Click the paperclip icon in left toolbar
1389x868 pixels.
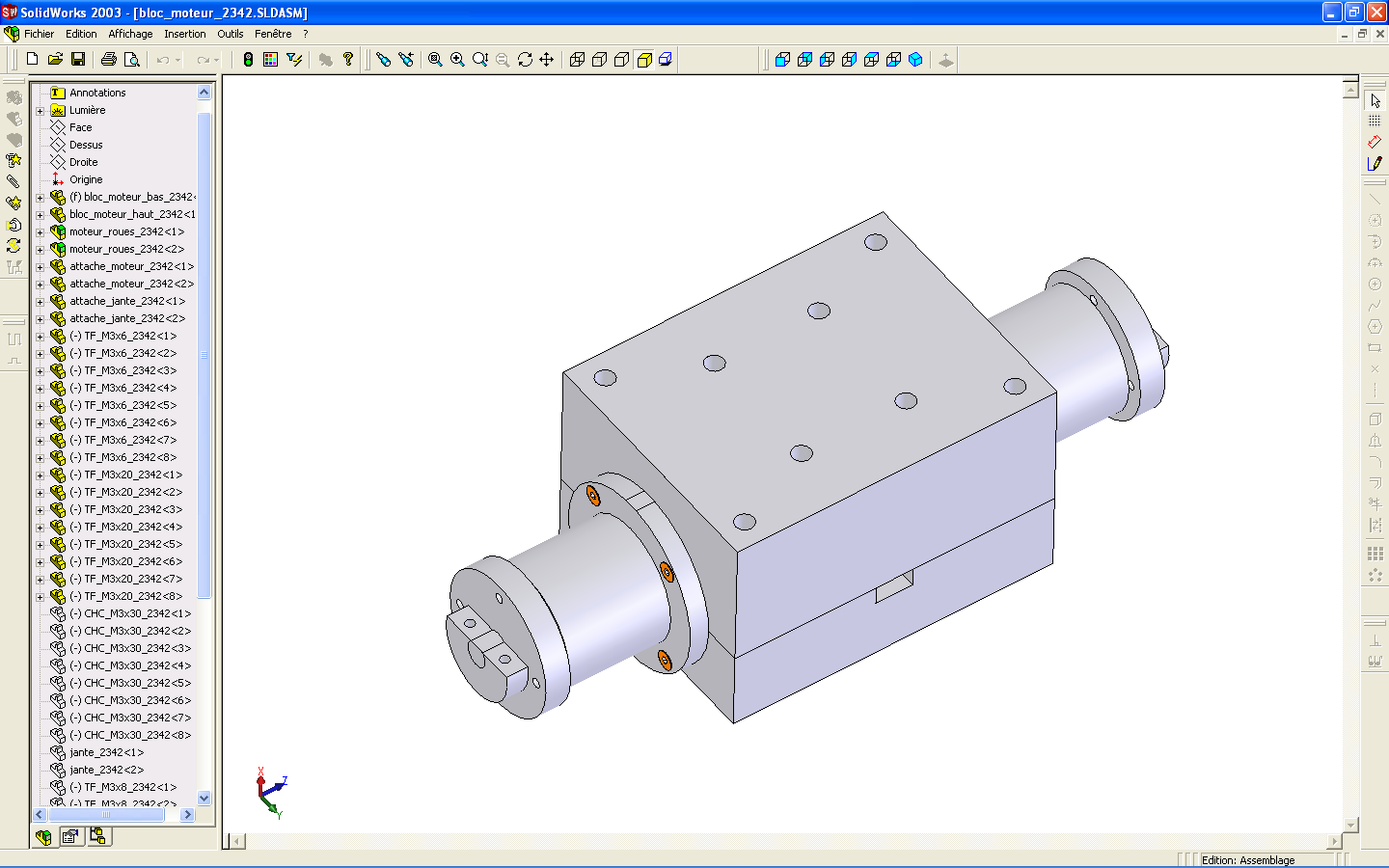pyautogui.click(x=14, y=181)
